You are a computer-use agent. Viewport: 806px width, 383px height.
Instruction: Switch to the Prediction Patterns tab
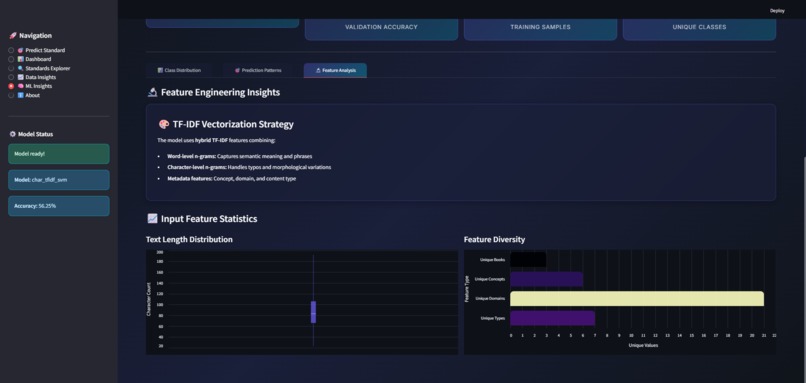(258, 70)
